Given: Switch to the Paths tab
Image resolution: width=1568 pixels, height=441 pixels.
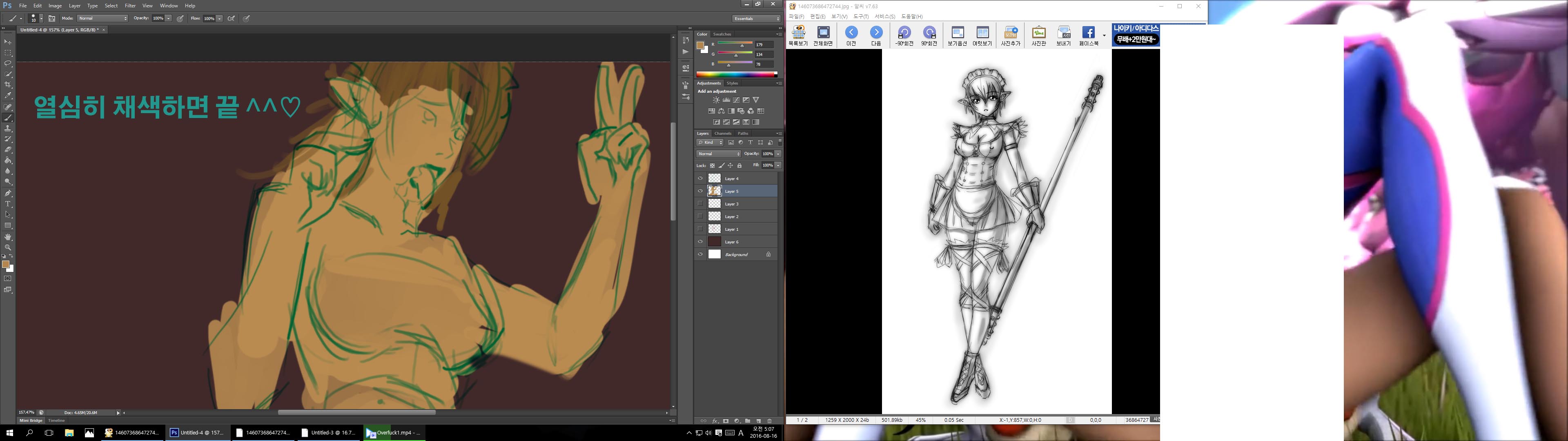Looking at the screenshot, I should click(743, 134).
